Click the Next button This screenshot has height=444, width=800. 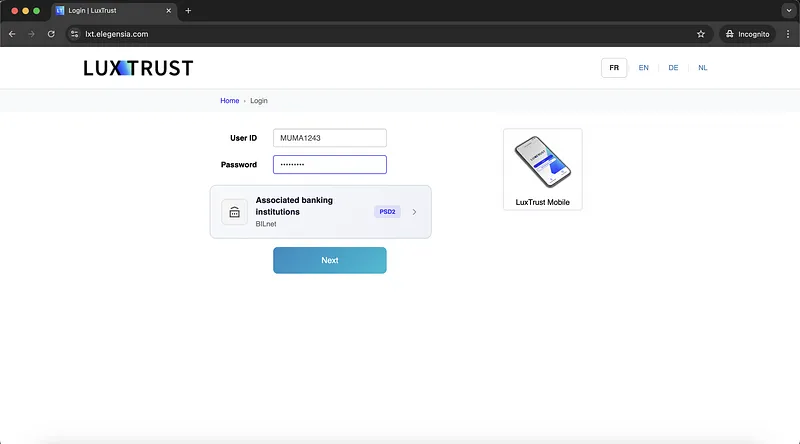click(330, 260)
